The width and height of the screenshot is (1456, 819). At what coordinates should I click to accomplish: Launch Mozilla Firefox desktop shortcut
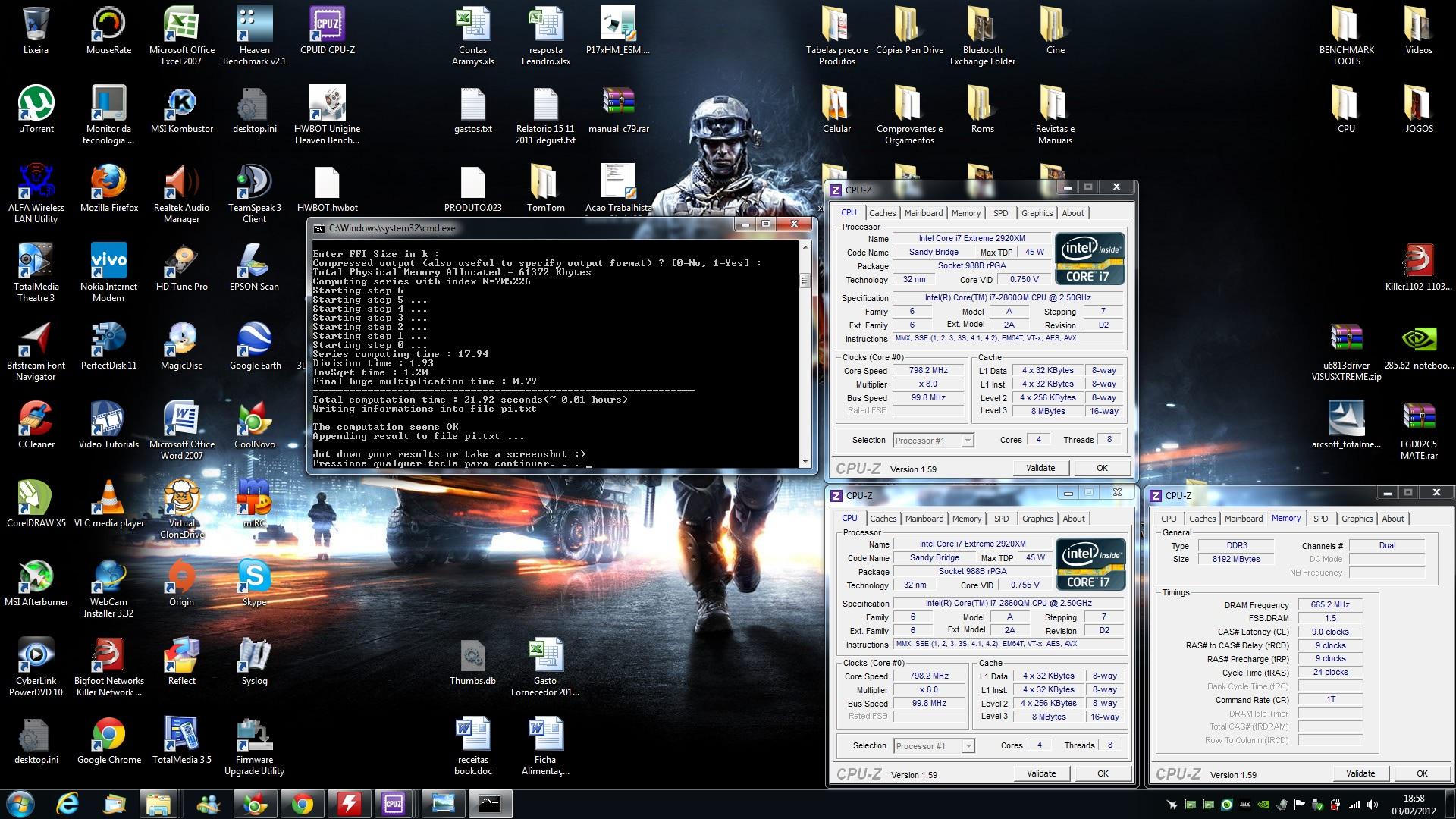tap(108, 189)
